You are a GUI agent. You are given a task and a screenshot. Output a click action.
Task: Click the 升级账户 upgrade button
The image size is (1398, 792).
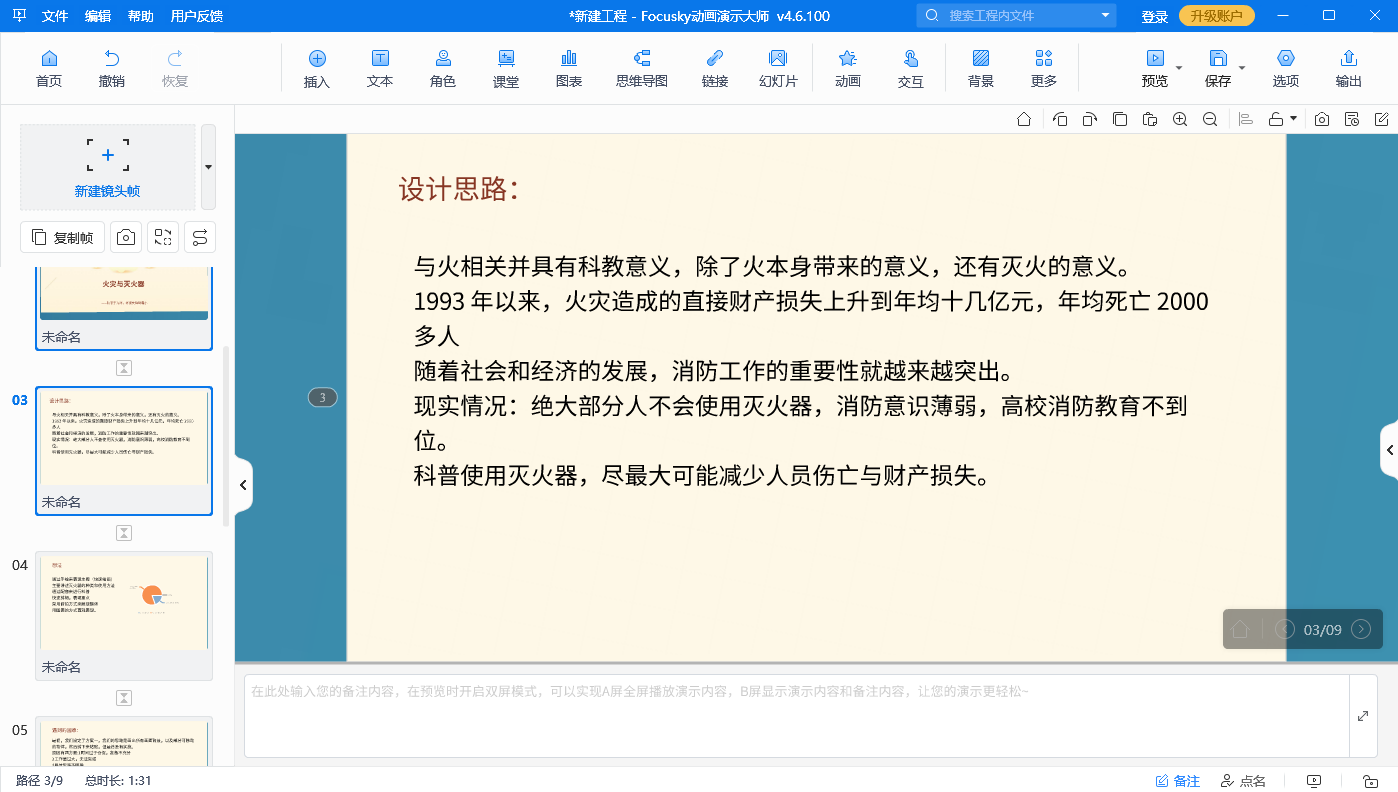point(1217,16)
